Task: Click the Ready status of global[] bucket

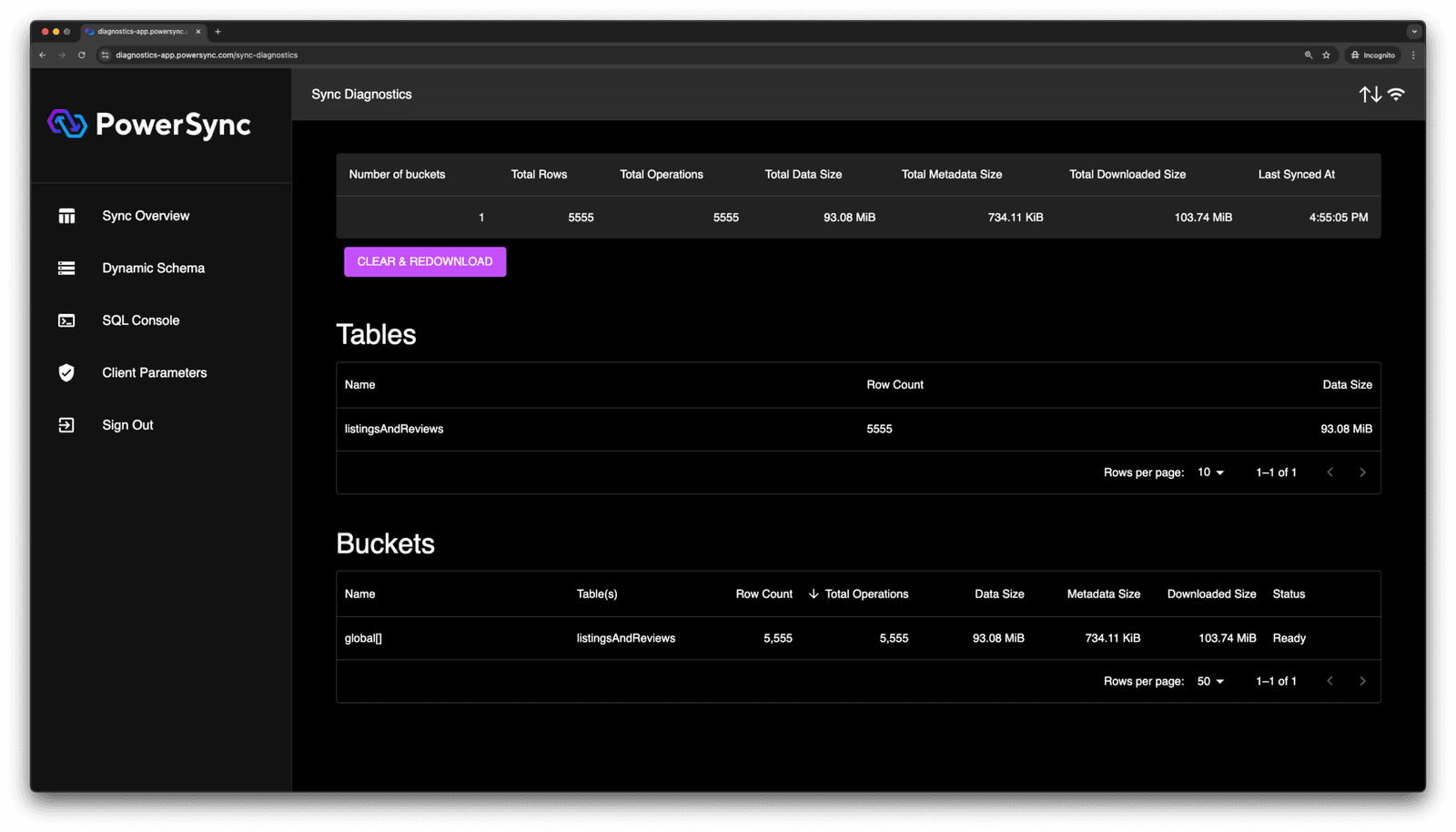Action: click(1289, 638)
